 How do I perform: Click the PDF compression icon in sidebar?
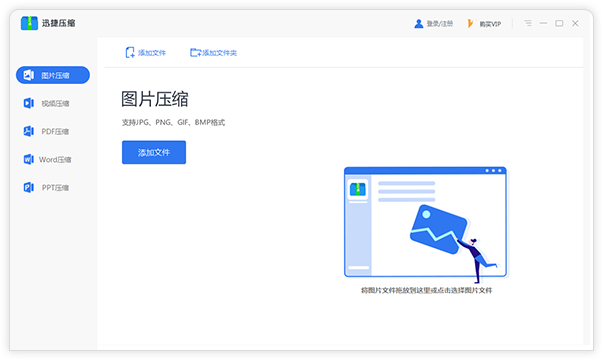(28, 131)
